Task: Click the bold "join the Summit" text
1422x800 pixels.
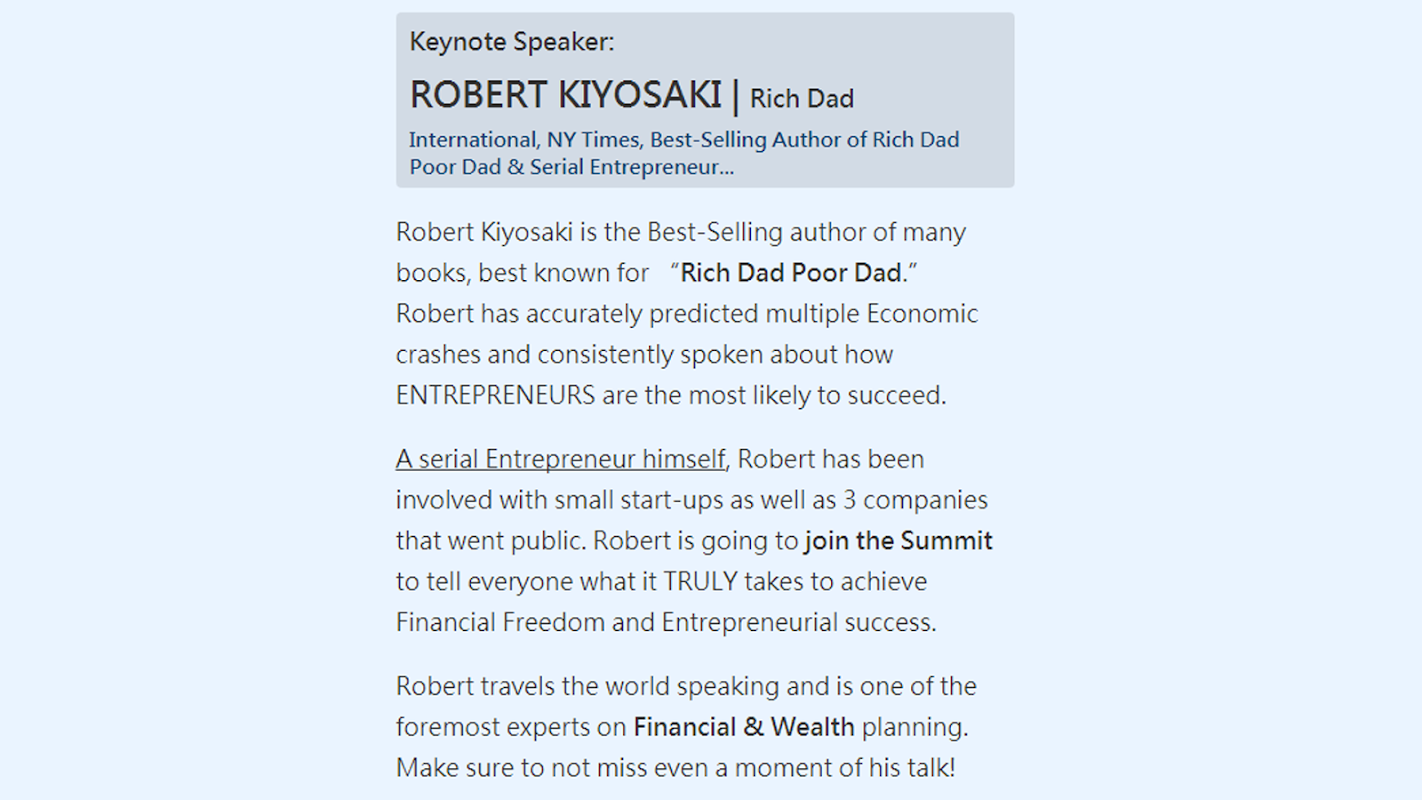Action: (x=898, y=541)
